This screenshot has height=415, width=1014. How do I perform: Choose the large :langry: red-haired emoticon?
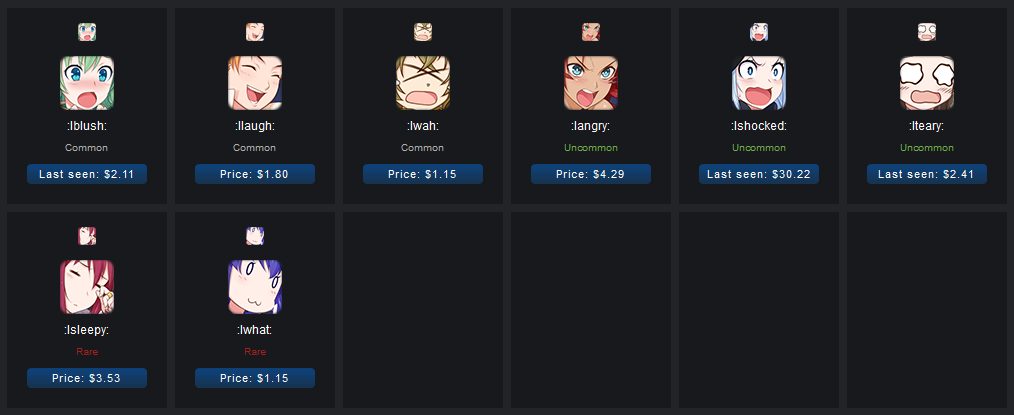[591, 83]
